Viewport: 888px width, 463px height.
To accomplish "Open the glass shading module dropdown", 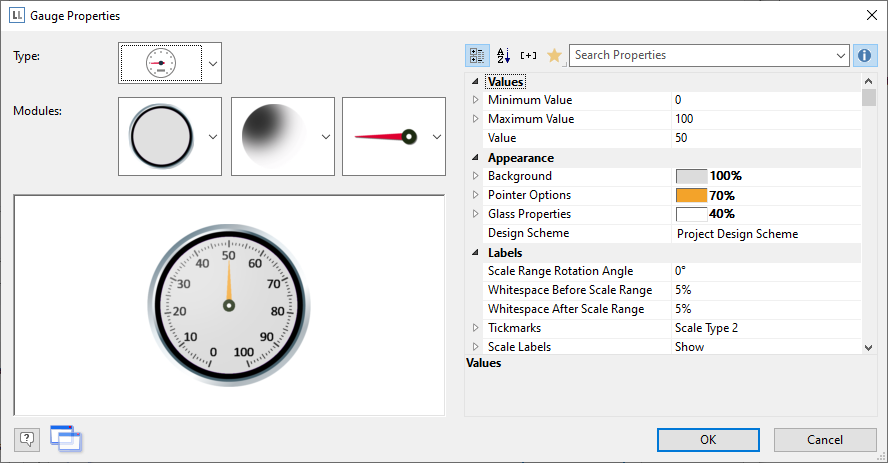I will (x=325, y=137).
